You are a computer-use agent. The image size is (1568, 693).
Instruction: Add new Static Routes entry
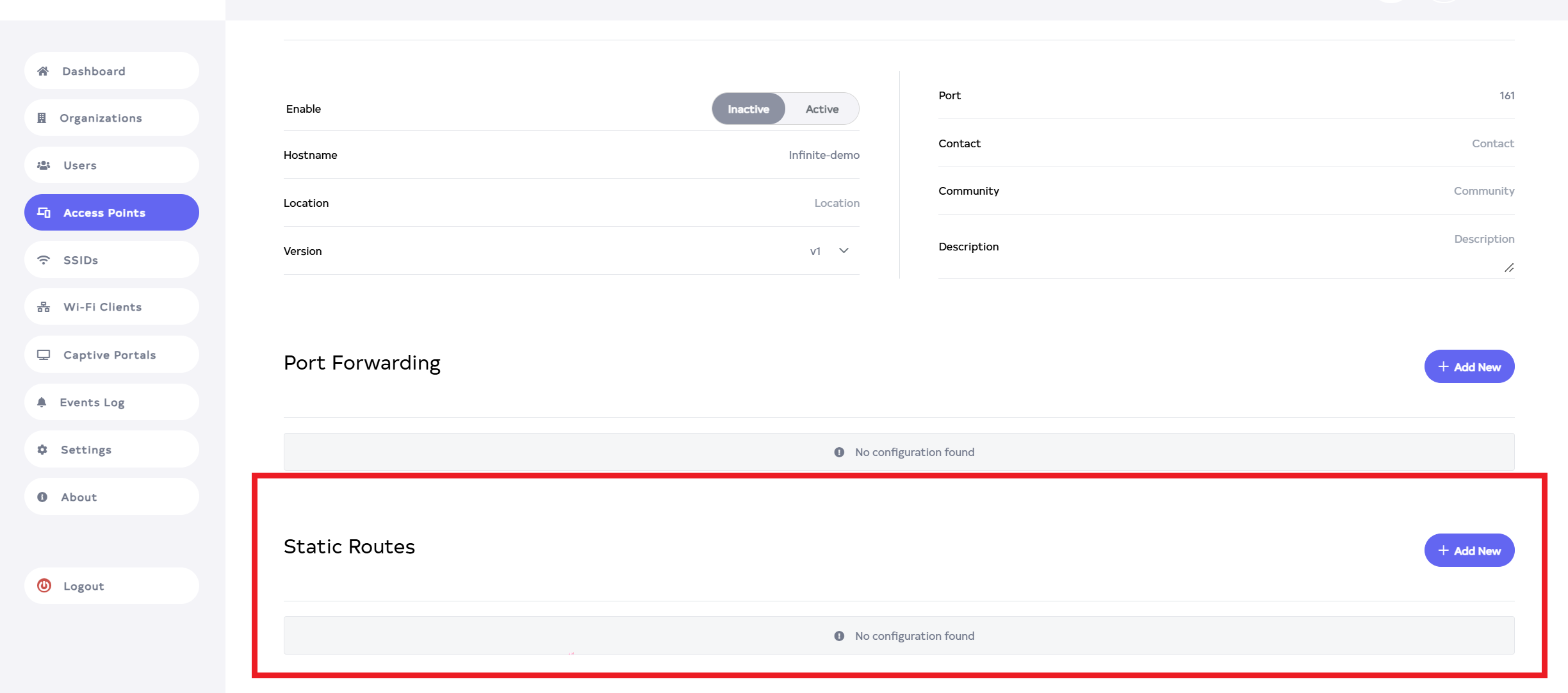tap(1469, 551)
